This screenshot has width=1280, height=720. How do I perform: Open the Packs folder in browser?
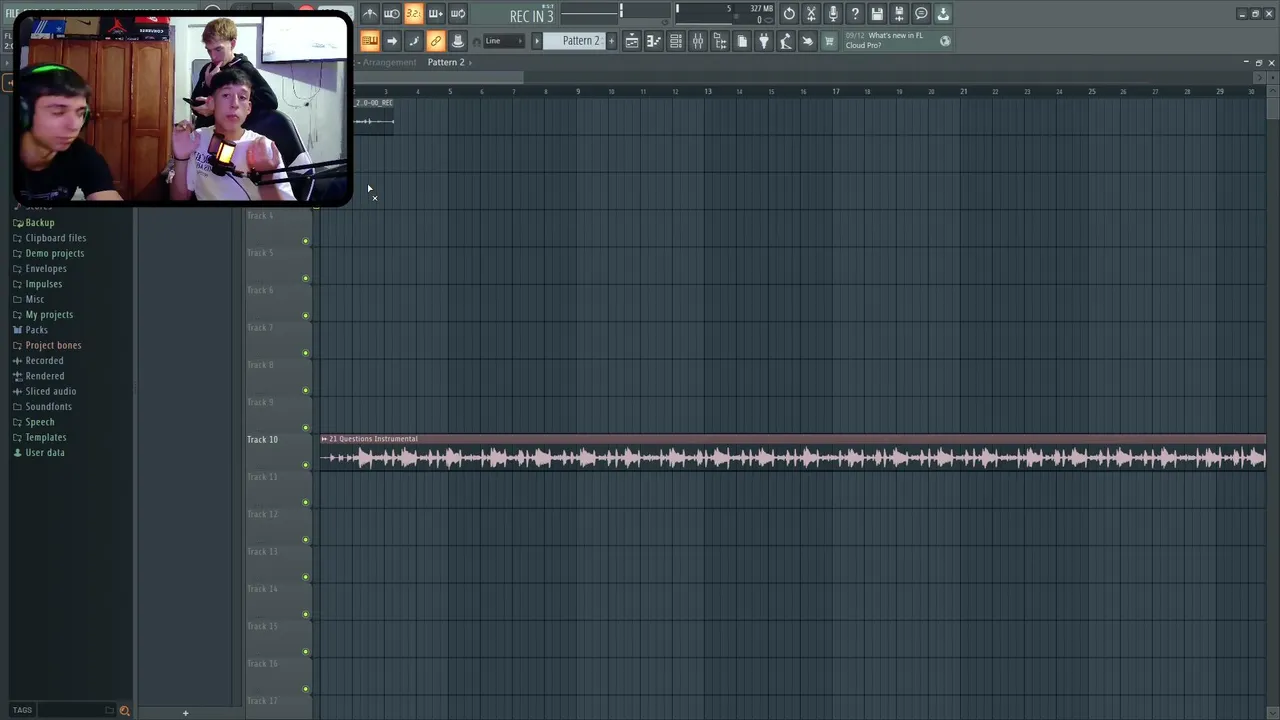click(30, 330)
